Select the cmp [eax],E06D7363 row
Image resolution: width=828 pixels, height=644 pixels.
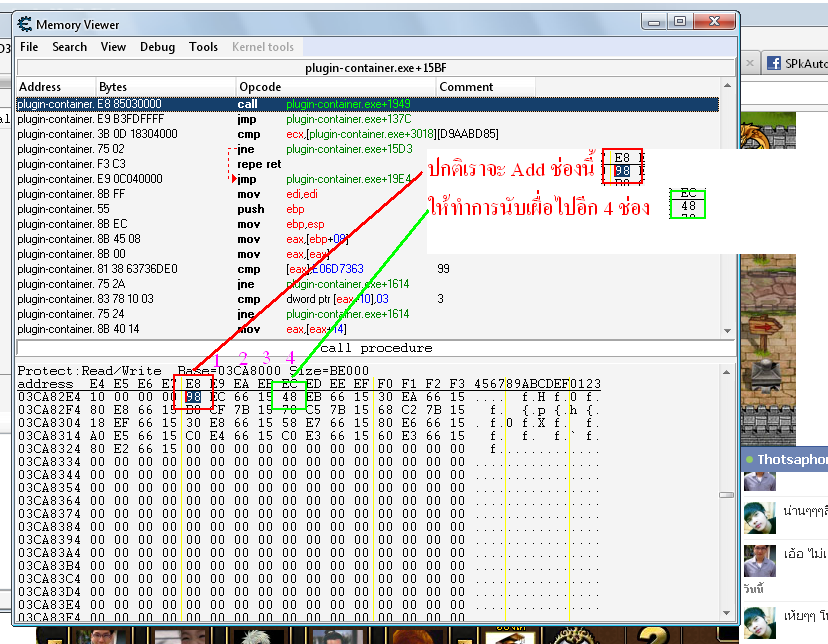tap(368, 269)
